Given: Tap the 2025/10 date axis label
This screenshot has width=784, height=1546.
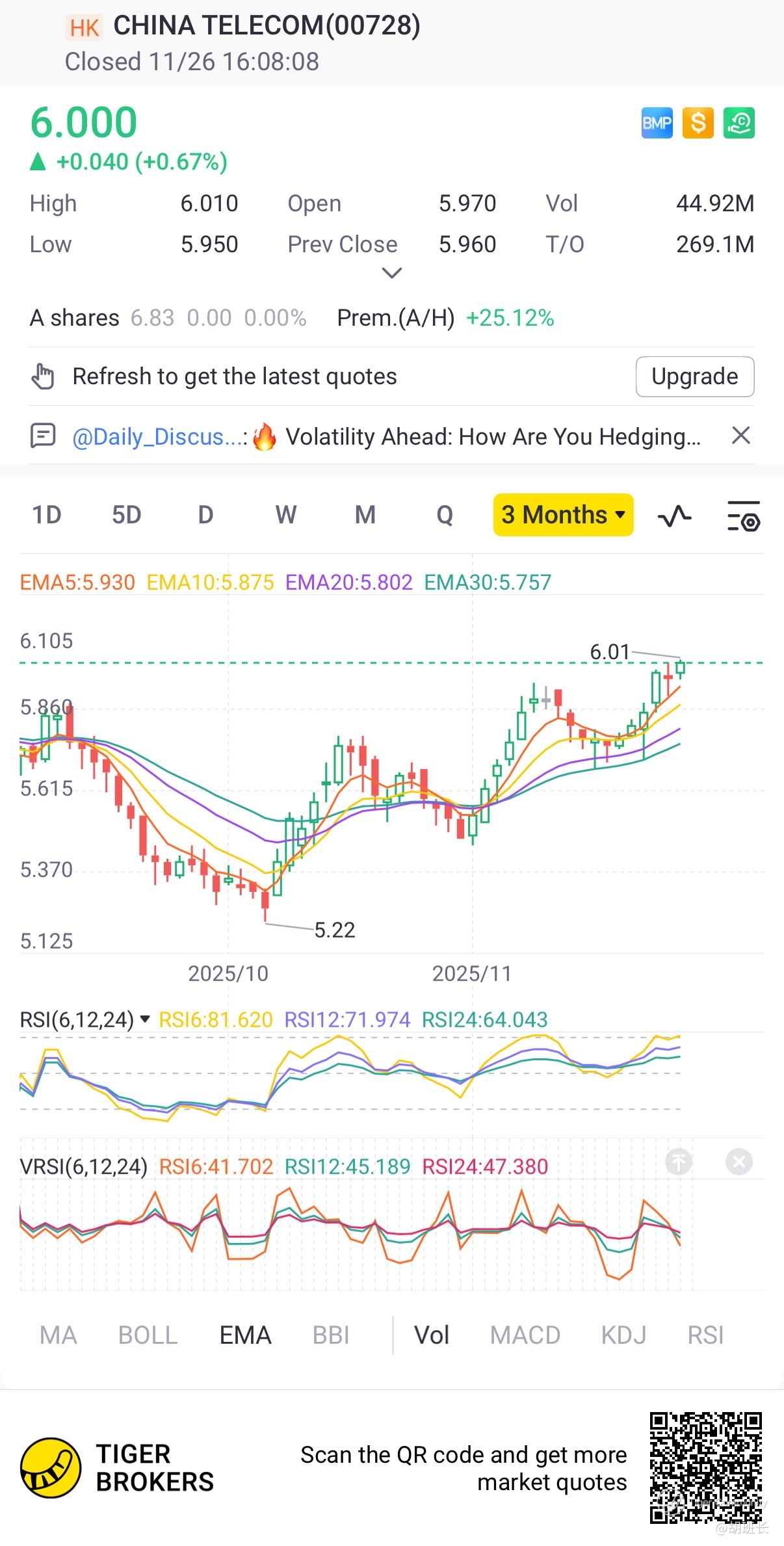Looking at the screenshot, I should click(x=228, y=973).
